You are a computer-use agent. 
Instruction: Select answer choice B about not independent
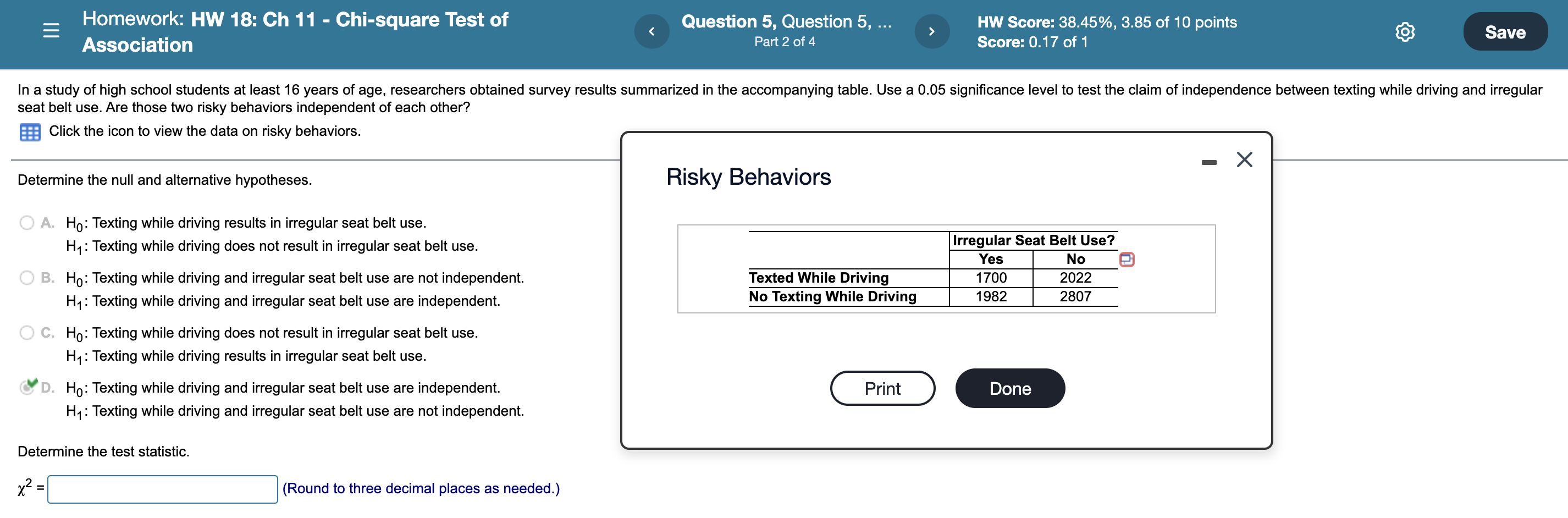pos(27,278)
